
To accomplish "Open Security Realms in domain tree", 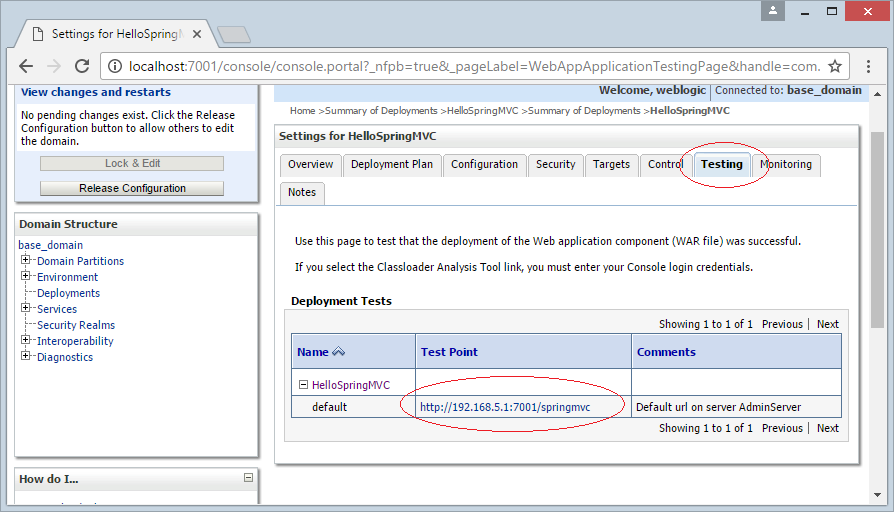I will coord(76,325).
